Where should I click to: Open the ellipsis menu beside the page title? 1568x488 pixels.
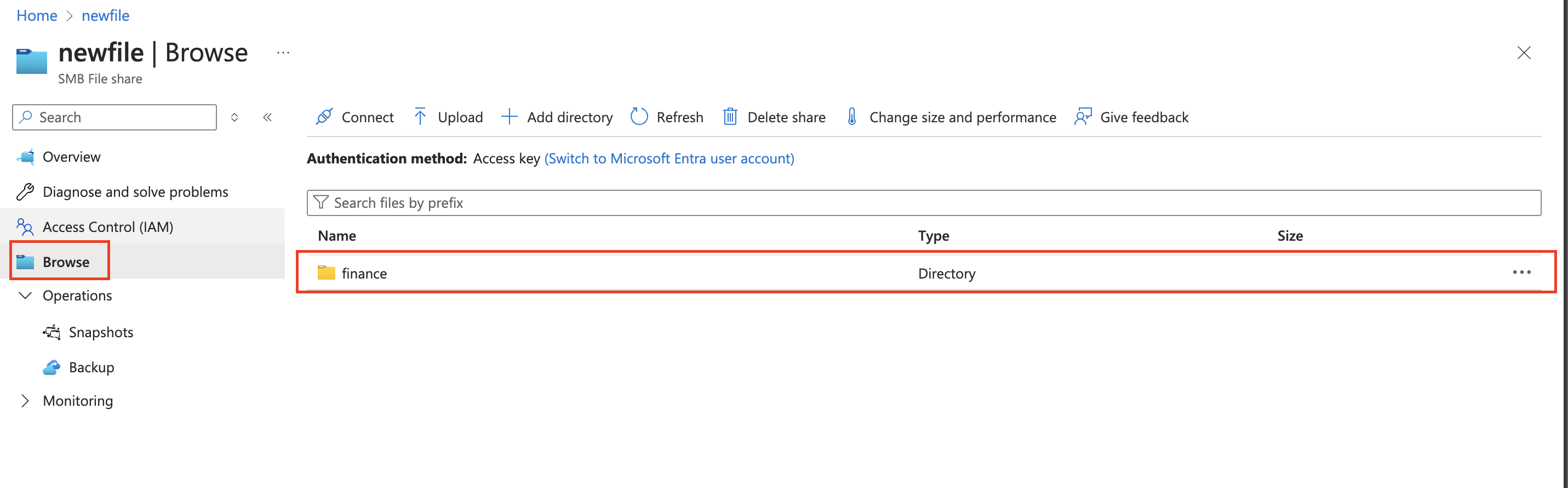click(x=283, y=53)
